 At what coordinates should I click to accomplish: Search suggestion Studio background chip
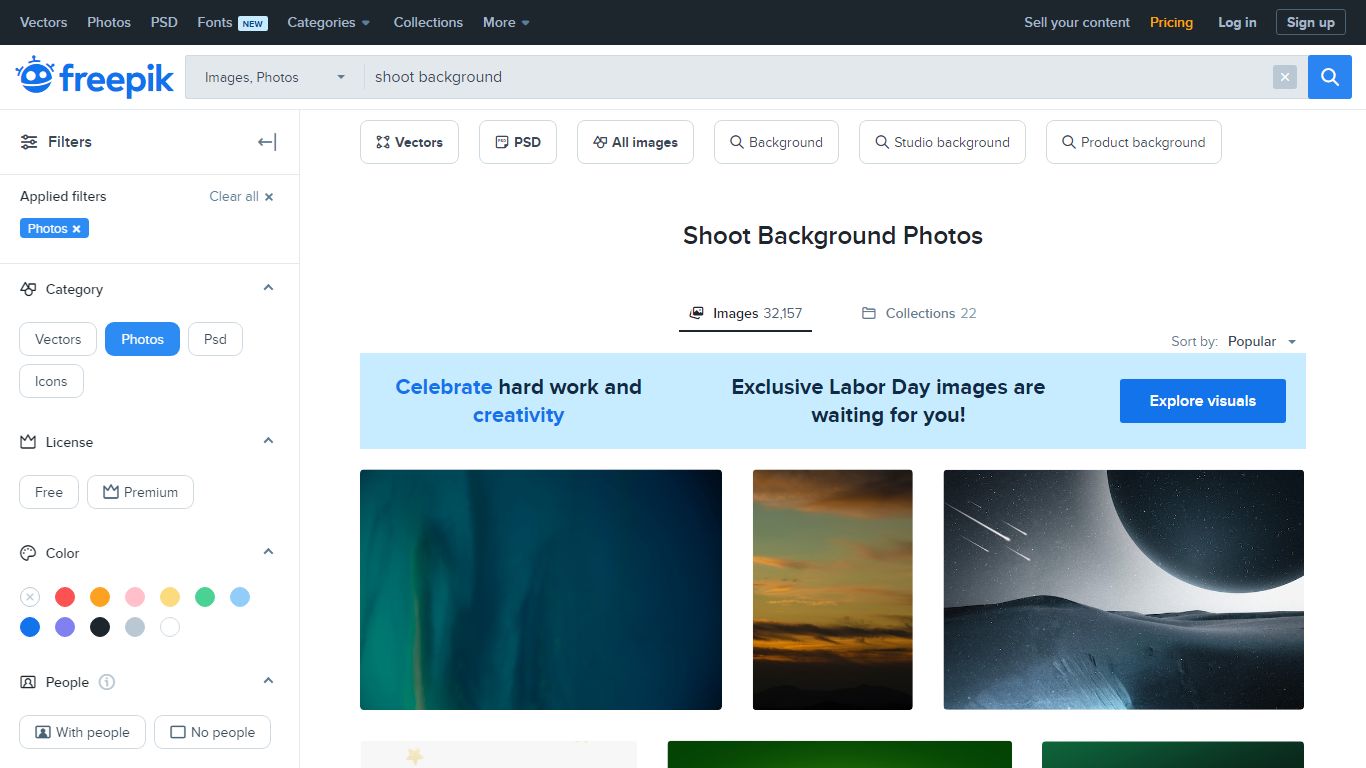coord(942,142)
